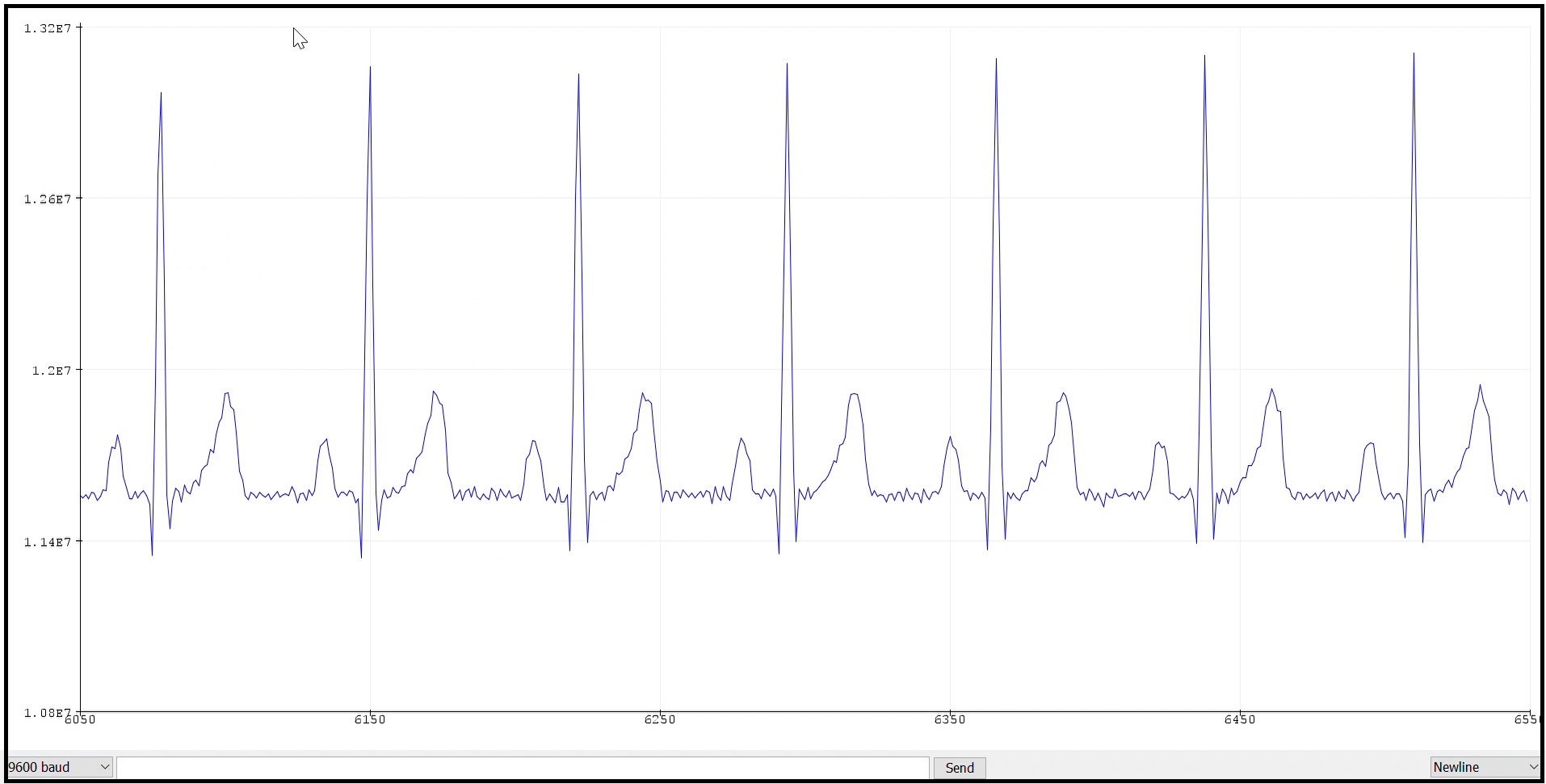Image resolution: width=1546 pixels, height=784 pixels.
Task: Open the Newline line-ending dropdown
Action: coord(1485,767)
